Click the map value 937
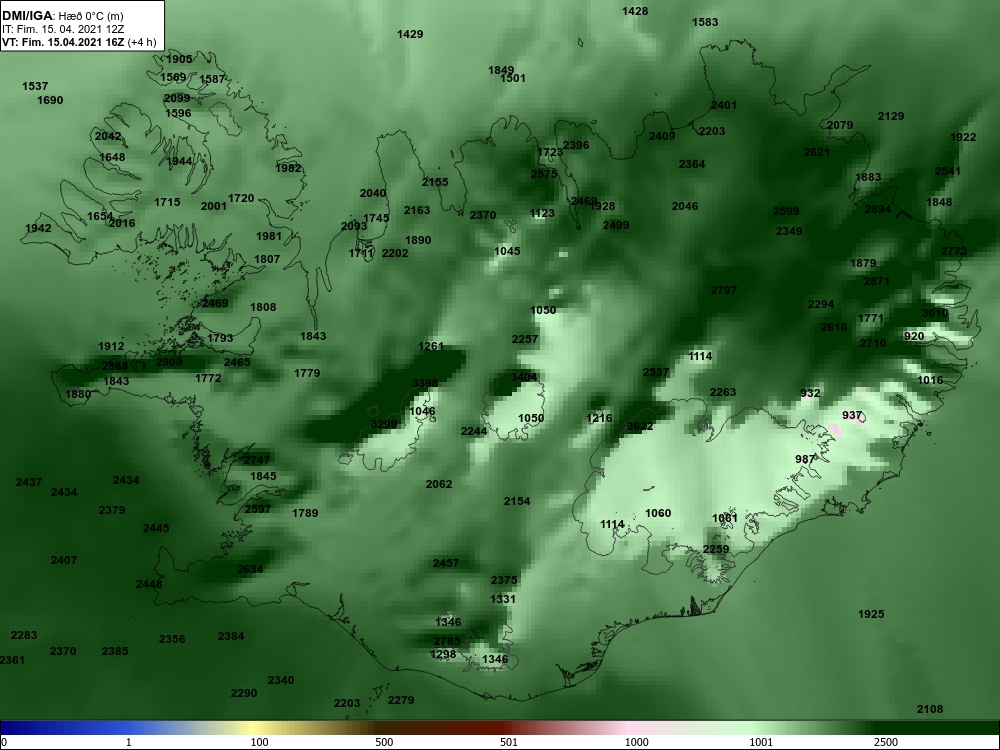1000x750 pixels. coord(852,415)
